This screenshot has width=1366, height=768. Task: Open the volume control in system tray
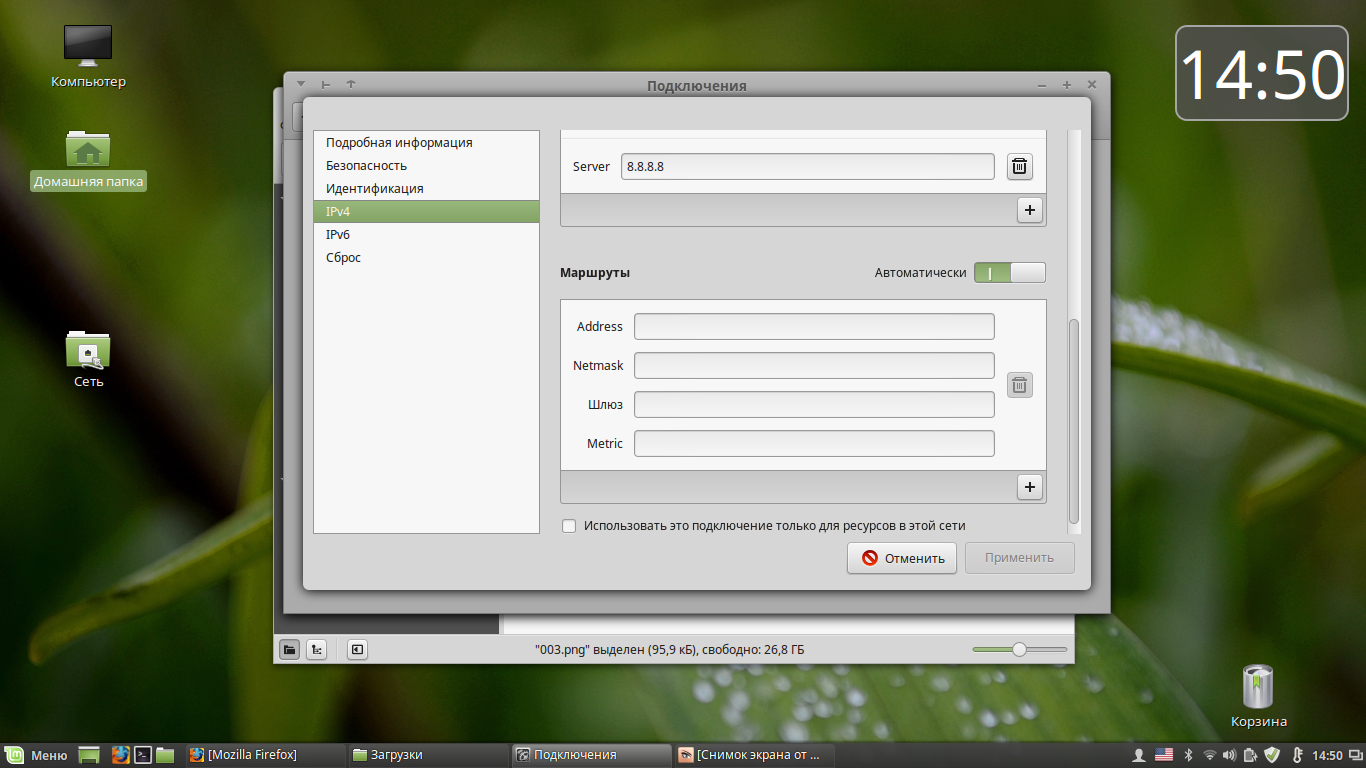1229,755
